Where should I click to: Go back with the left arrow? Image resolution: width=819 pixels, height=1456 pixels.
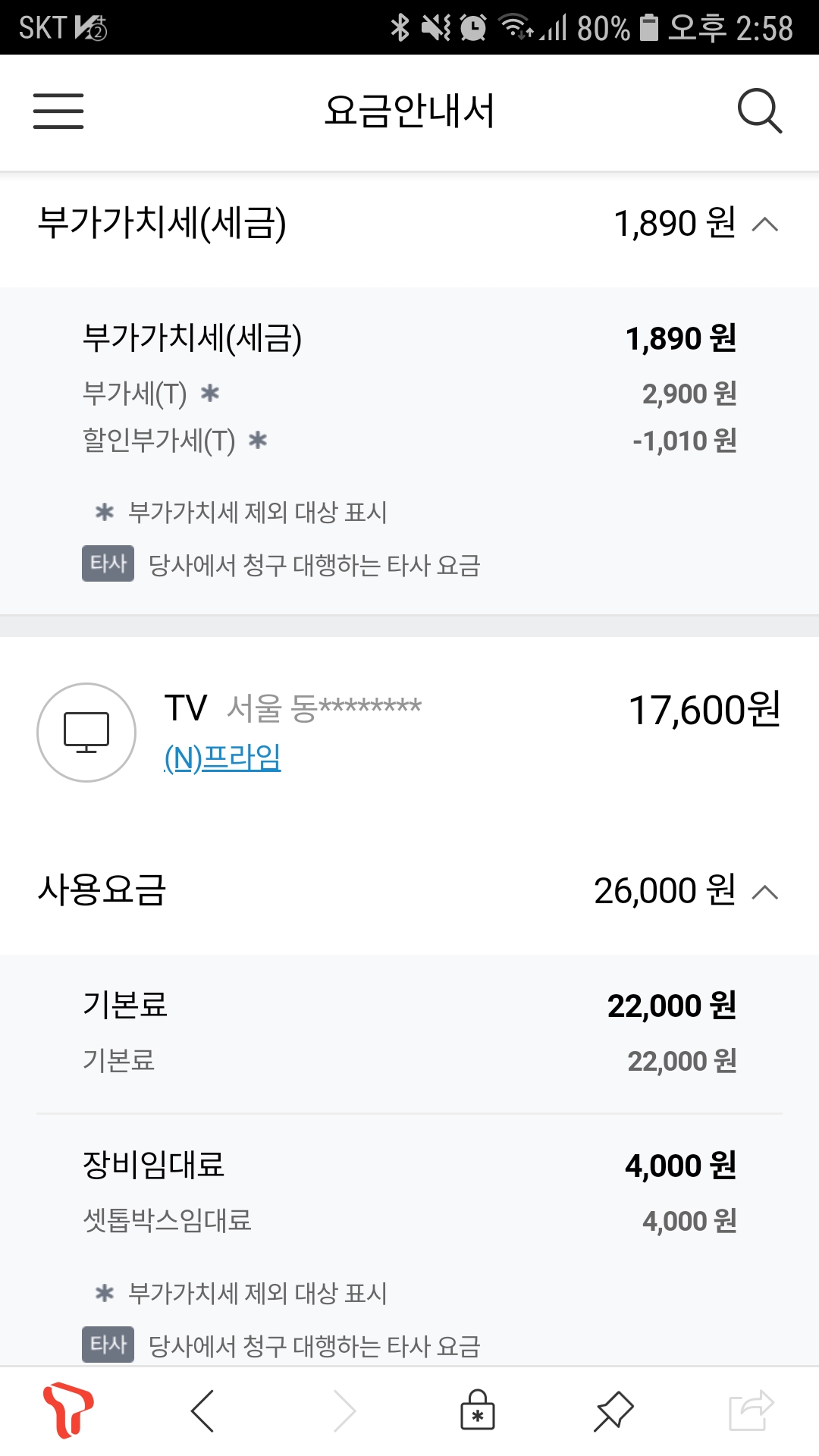(202, 1411)
